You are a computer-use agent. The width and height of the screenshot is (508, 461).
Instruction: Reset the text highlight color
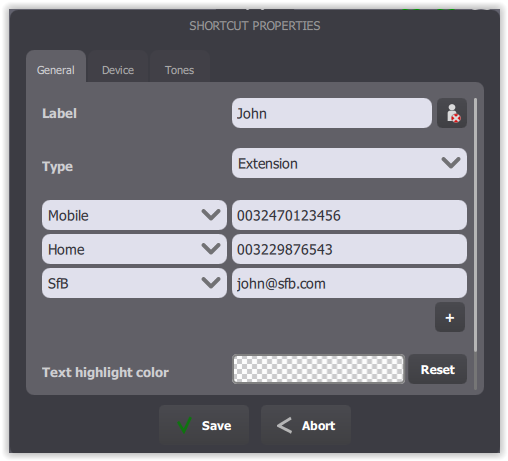pyautogui.click(x=437, y=369)
